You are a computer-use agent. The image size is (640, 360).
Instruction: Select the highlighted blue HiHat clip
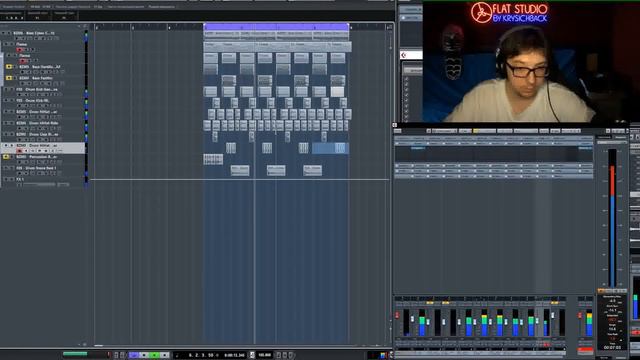pyautogui.click(x=330, y=148)
